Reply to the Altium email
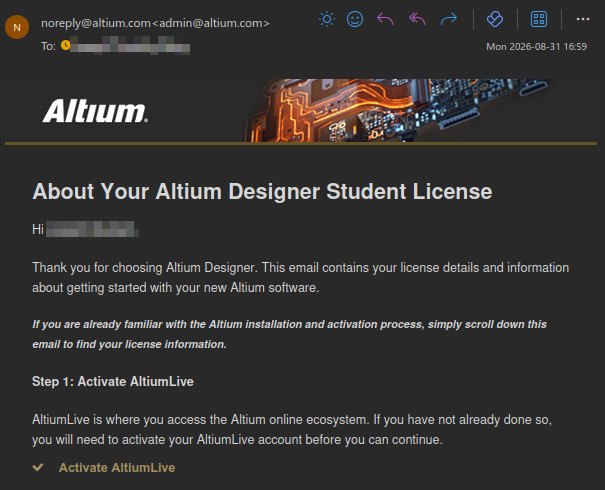Image resolution: width=605 pixels, height=490 pixels. click(385, 19)
